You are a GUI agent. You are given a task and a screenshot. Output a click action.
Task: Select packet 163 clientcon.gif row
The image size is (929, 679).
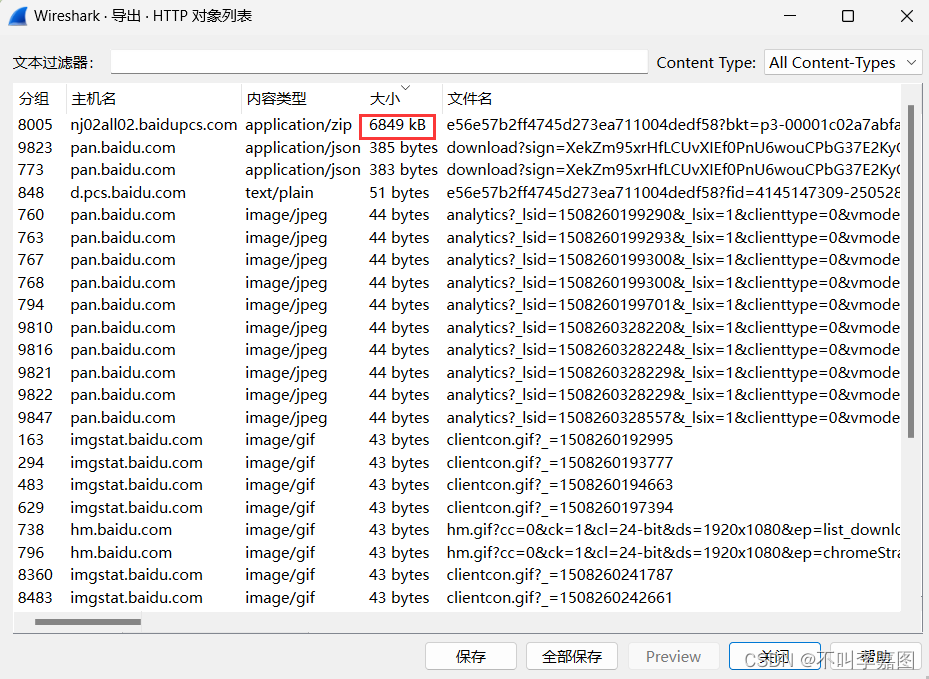[x=457, y=440]
